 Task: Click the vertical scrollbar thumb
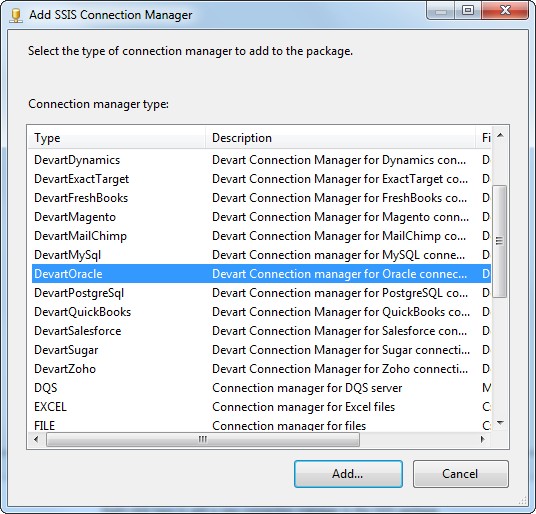pos(500,241)
